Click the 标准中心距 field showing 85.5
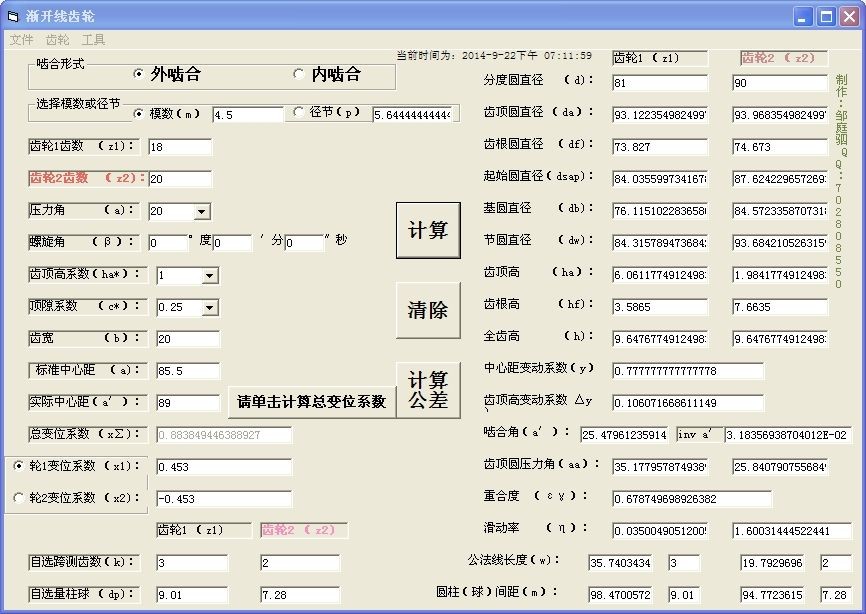Image resolution: width=866 pixels, height=614 pixels. click(x=188, y=371)
